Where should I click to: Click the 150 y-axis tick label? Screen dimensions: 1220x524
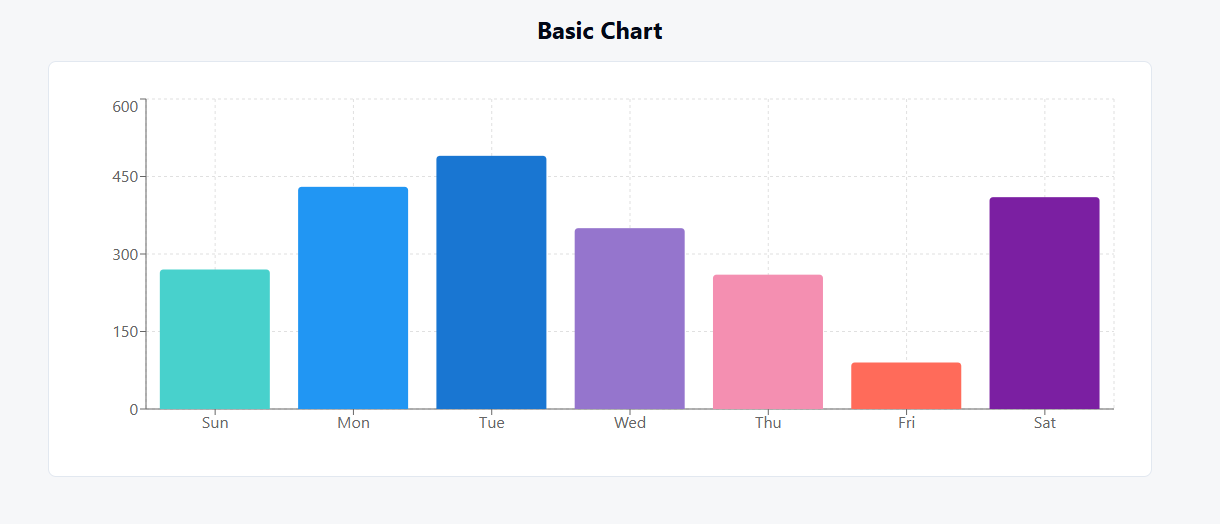tap(125, 332)
